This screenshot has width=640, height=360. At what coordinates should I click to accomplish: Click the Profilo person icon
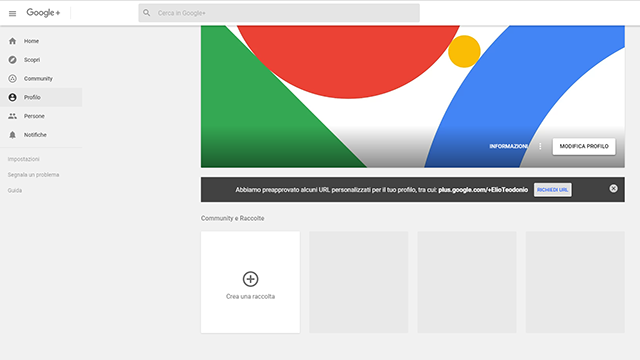click(x=13, y=98)
